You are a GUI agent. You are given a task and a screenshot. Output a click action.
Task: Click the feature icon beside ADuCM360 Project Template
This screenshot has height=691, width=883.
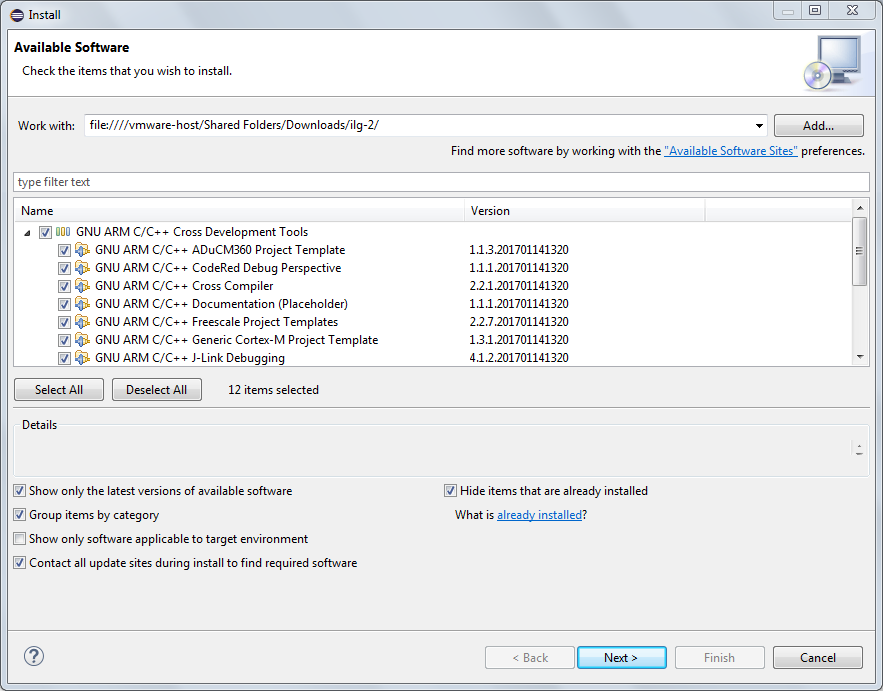[x=83, y=250]
